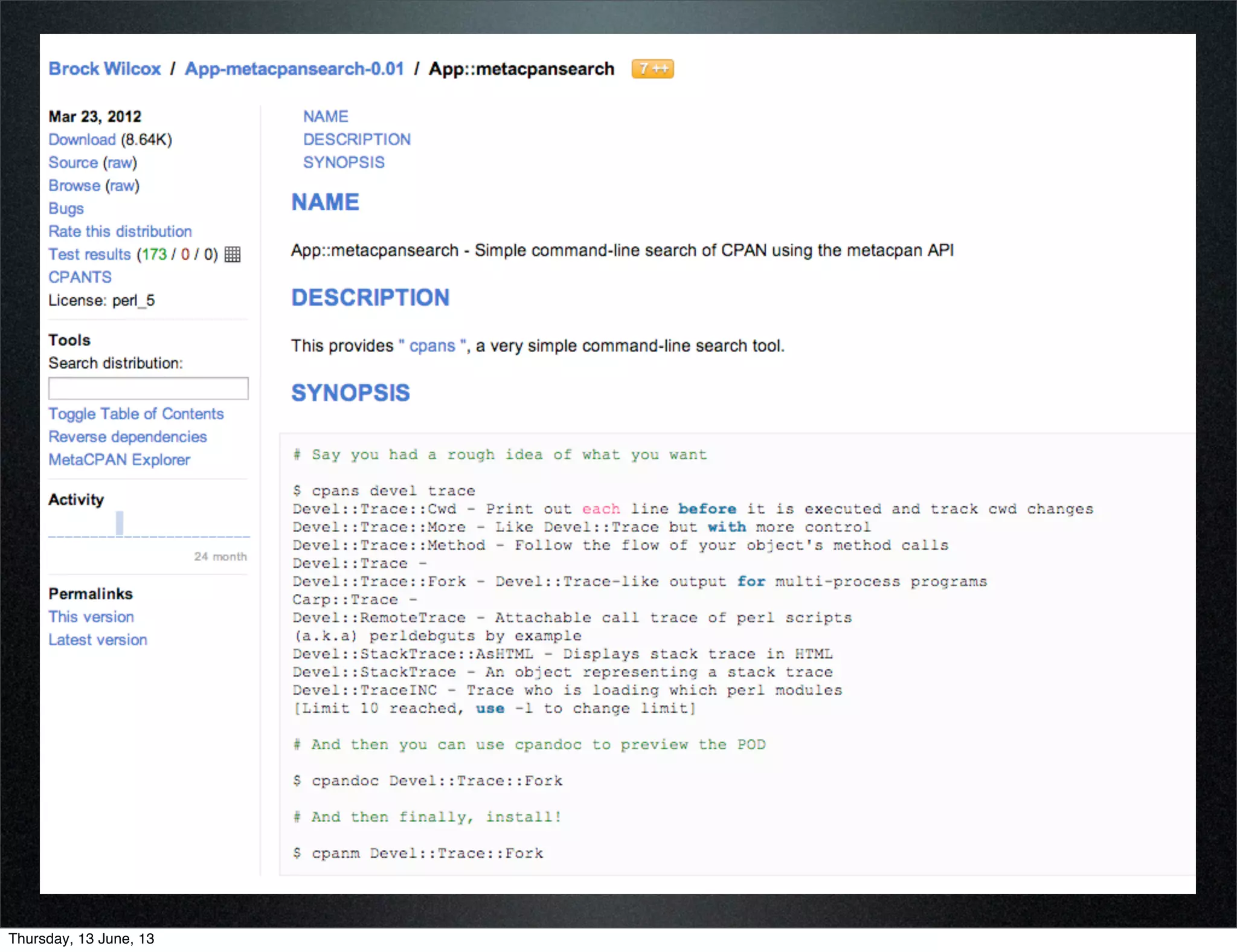Click the Download link
The image size is (1237, 952).
[82, 140]
